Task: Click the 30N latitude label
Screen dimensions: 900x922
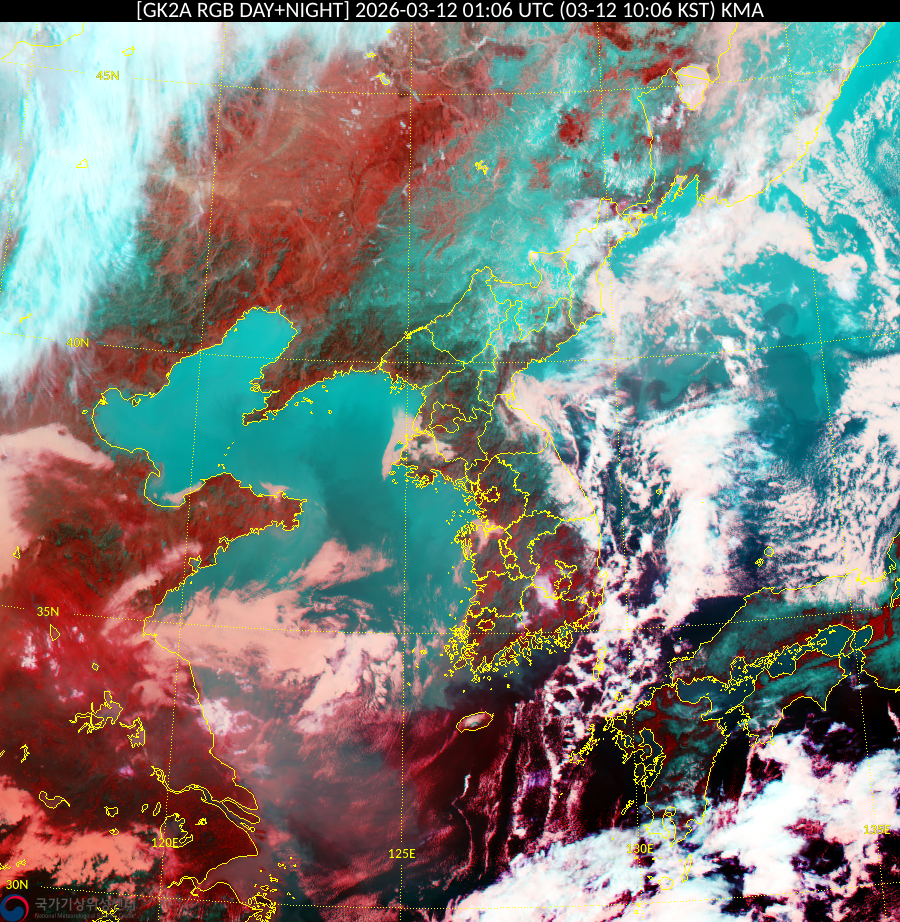Action: pyautogui.click(x=18, y=885)
